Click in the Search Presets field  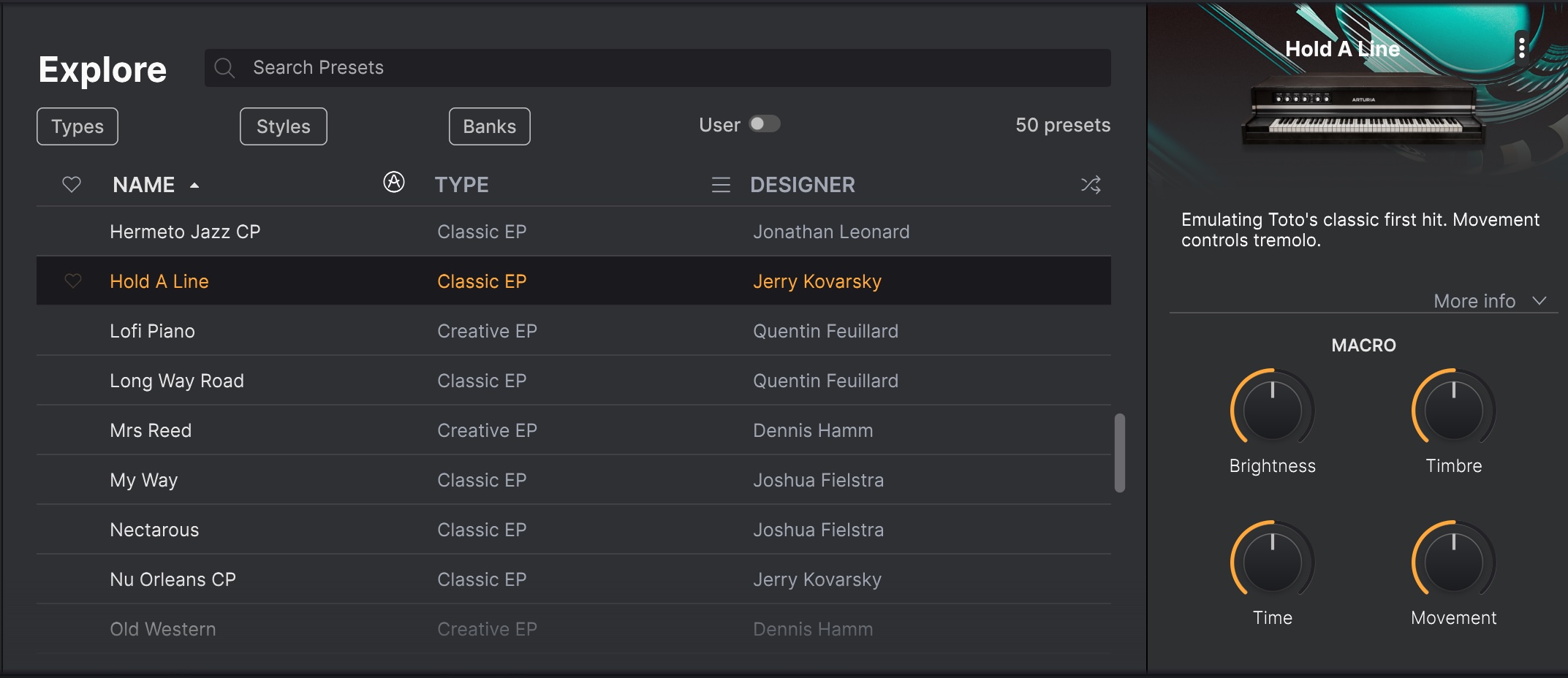(658, 68)
